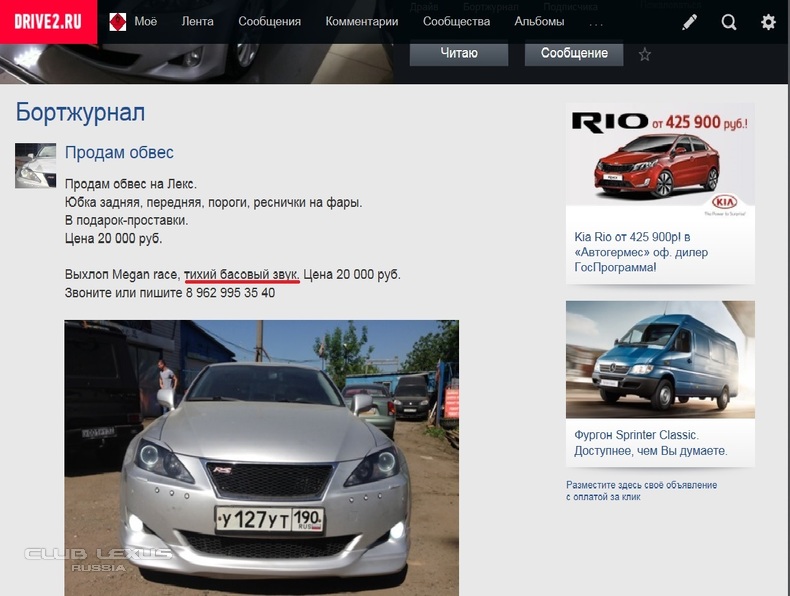
Task: Open 'Сообщения' in top navigation
Action: [270, 22]
